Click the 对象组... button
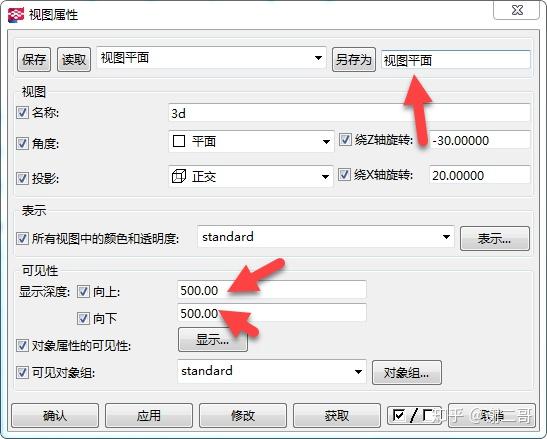The width and height of the screenshot is (547, 439). [407, 373]
